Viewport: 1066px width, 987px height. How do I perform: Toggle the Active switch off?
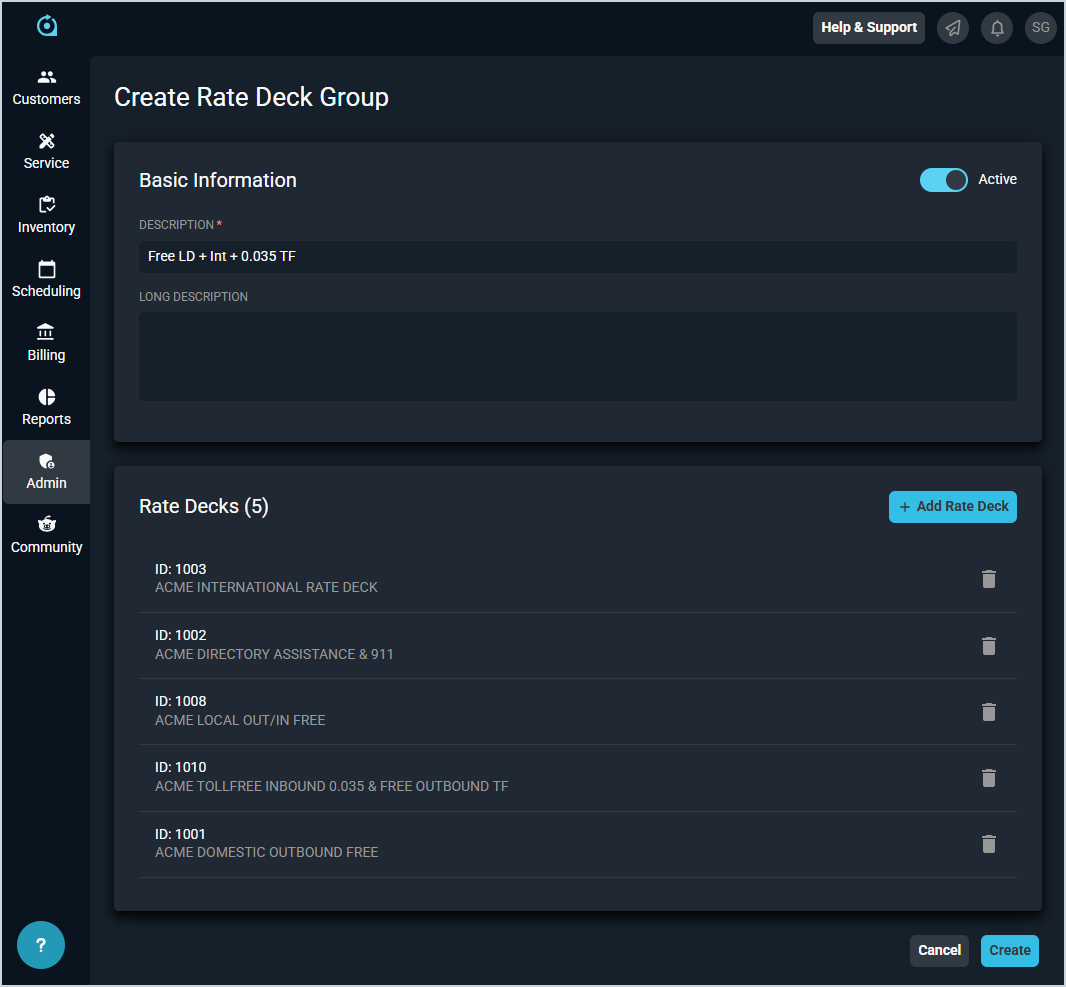[943, 180]
